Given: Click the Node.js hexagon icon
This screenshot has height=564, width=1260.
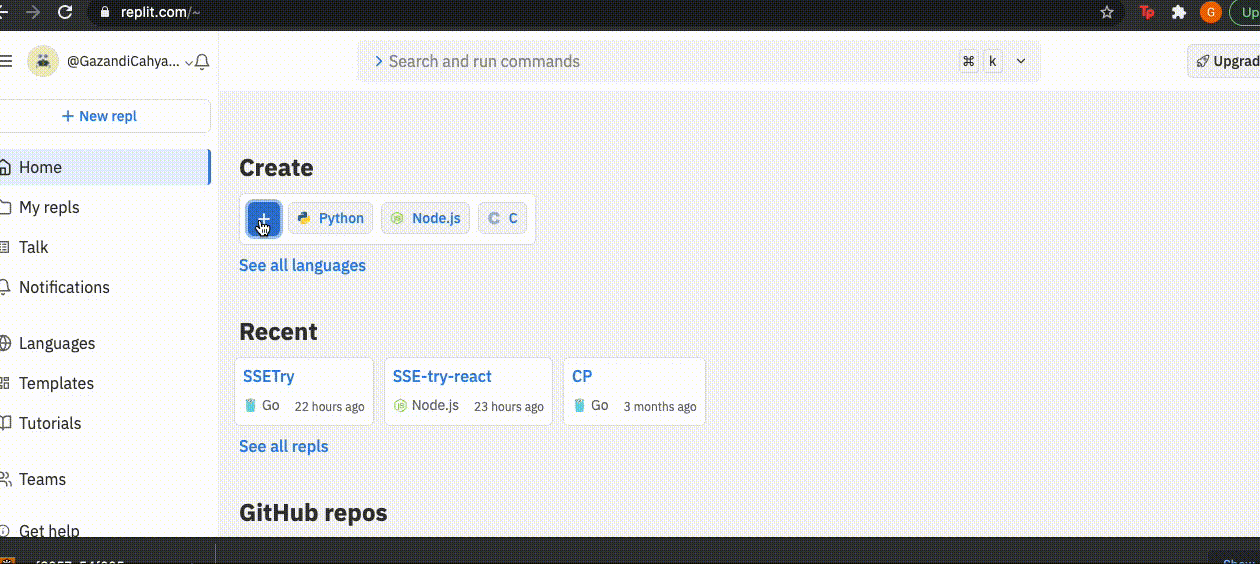Looking at the screenshot, I should click(x=397, y=218).
